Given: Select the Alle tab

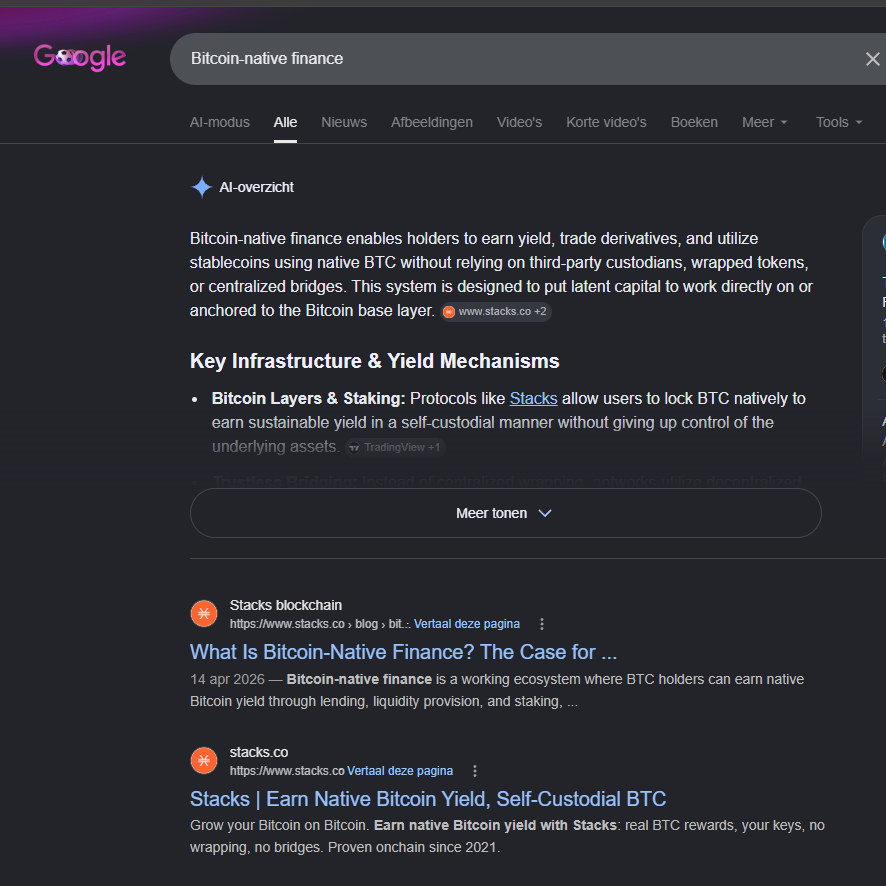Looking at the screenshot, I should (x=285, y=122).
